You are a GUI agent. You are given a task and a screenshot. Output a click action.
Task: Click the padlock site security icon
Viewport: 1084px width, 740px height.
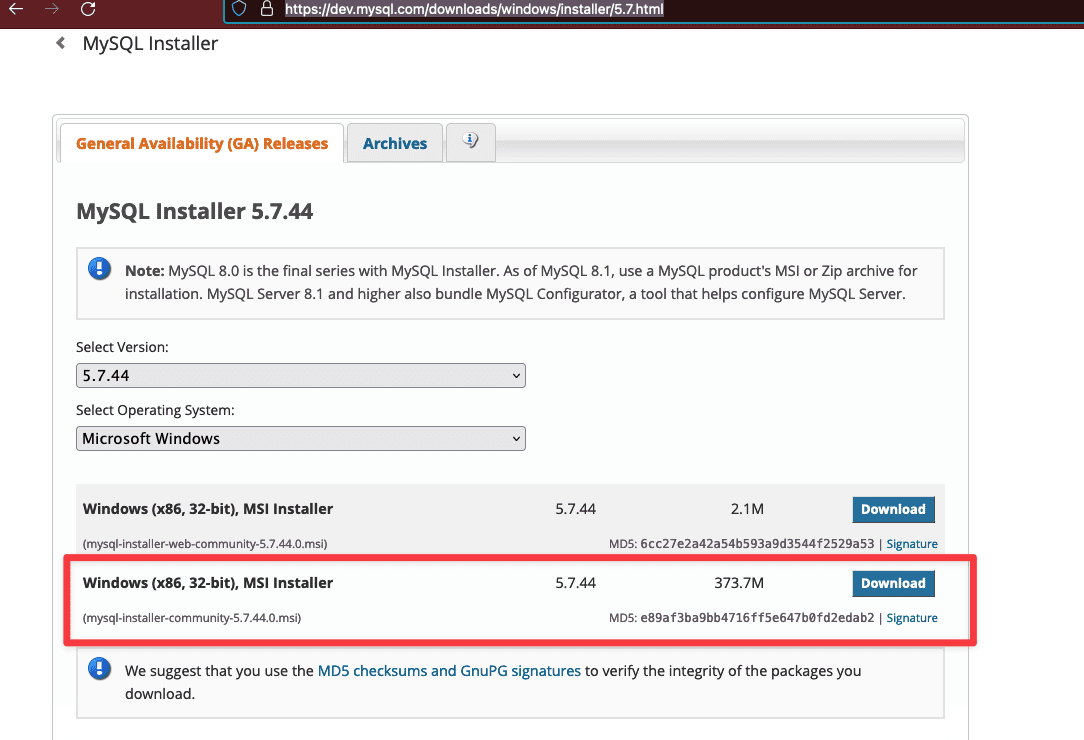tap(266, 9)
